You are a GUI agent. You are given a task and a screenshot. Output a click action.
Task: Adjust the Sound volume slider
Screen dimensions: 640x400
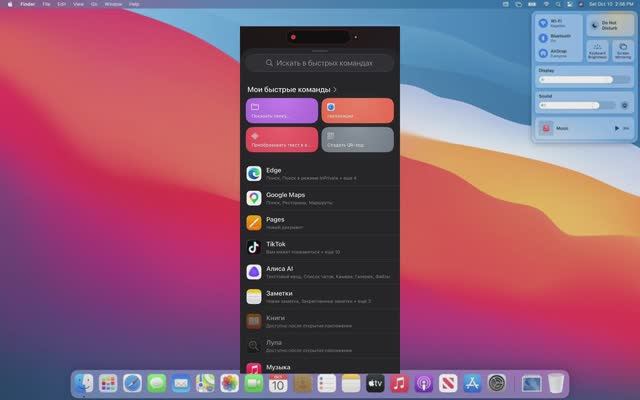[577, 105]
